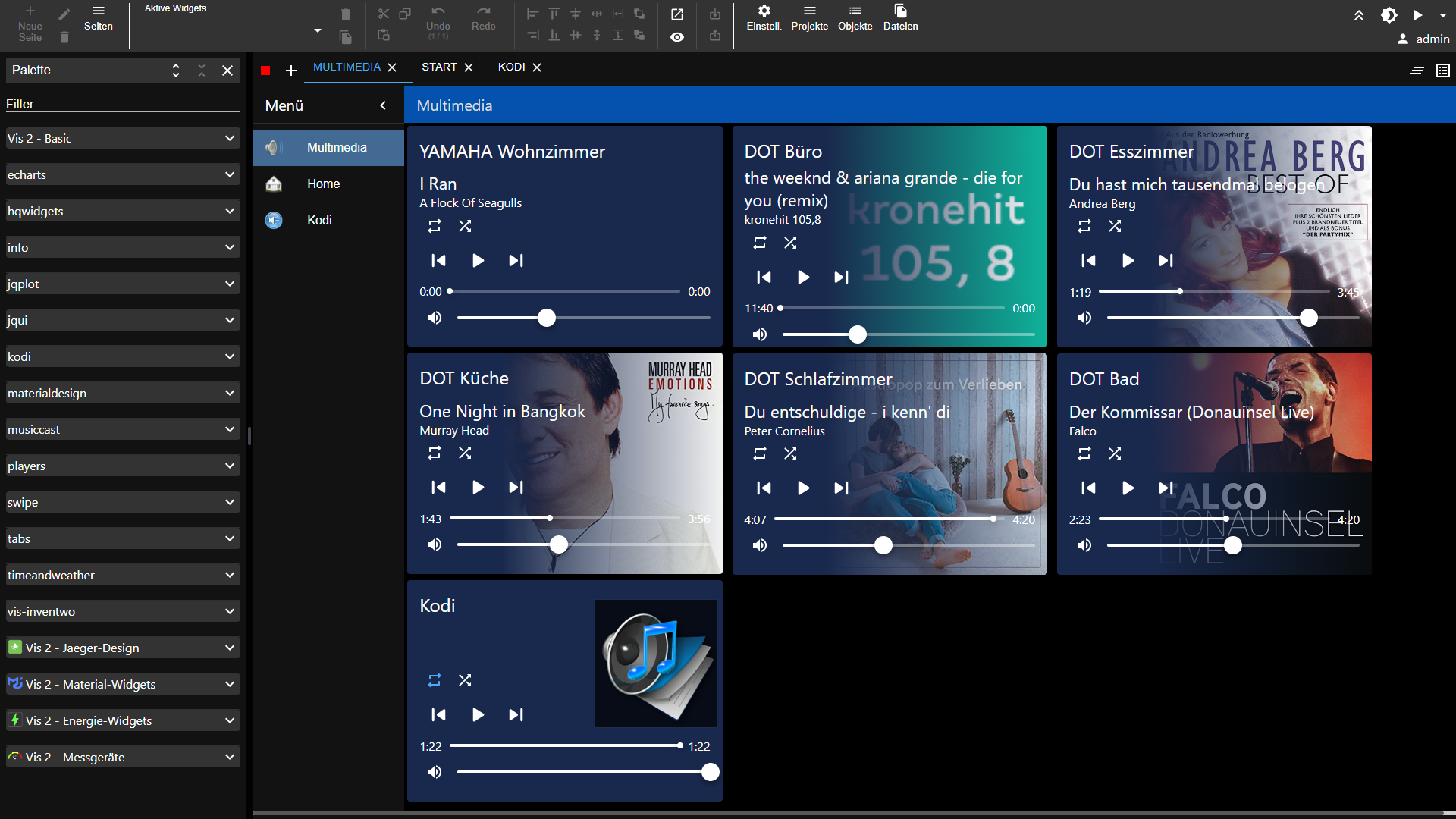Close the Palette panel
The image size is (1456, 819).
(227, 71)
